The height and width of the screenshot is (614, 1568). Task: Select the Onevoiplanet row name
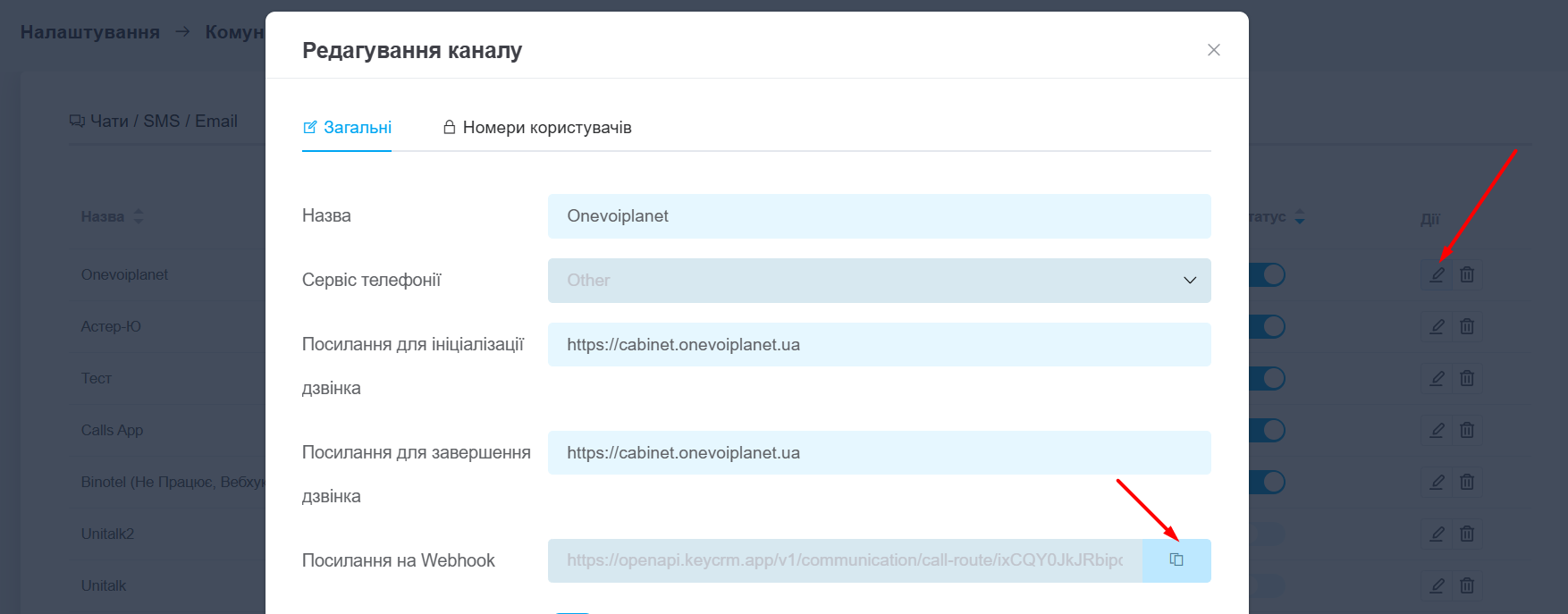pos(124,274)
